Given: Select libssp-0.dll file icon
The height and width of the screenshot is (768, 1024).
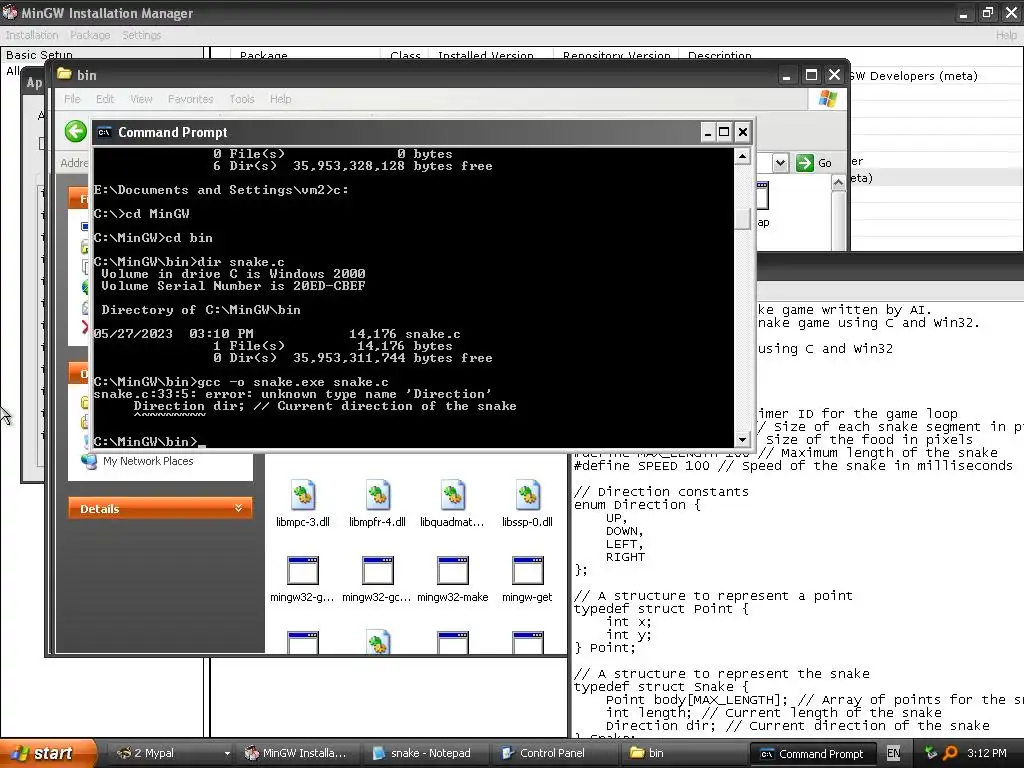Looking at the screenshot, I should [x=527, y=496].
